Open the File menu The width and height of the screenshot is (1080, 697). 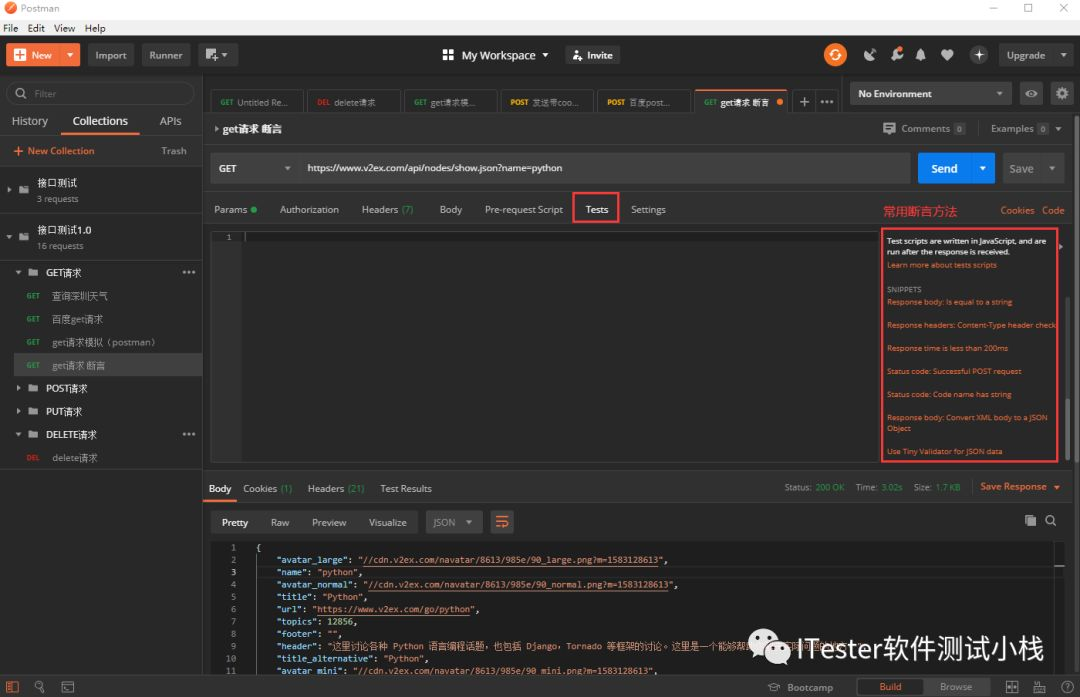pyautogui.click(x=10, y=28)
